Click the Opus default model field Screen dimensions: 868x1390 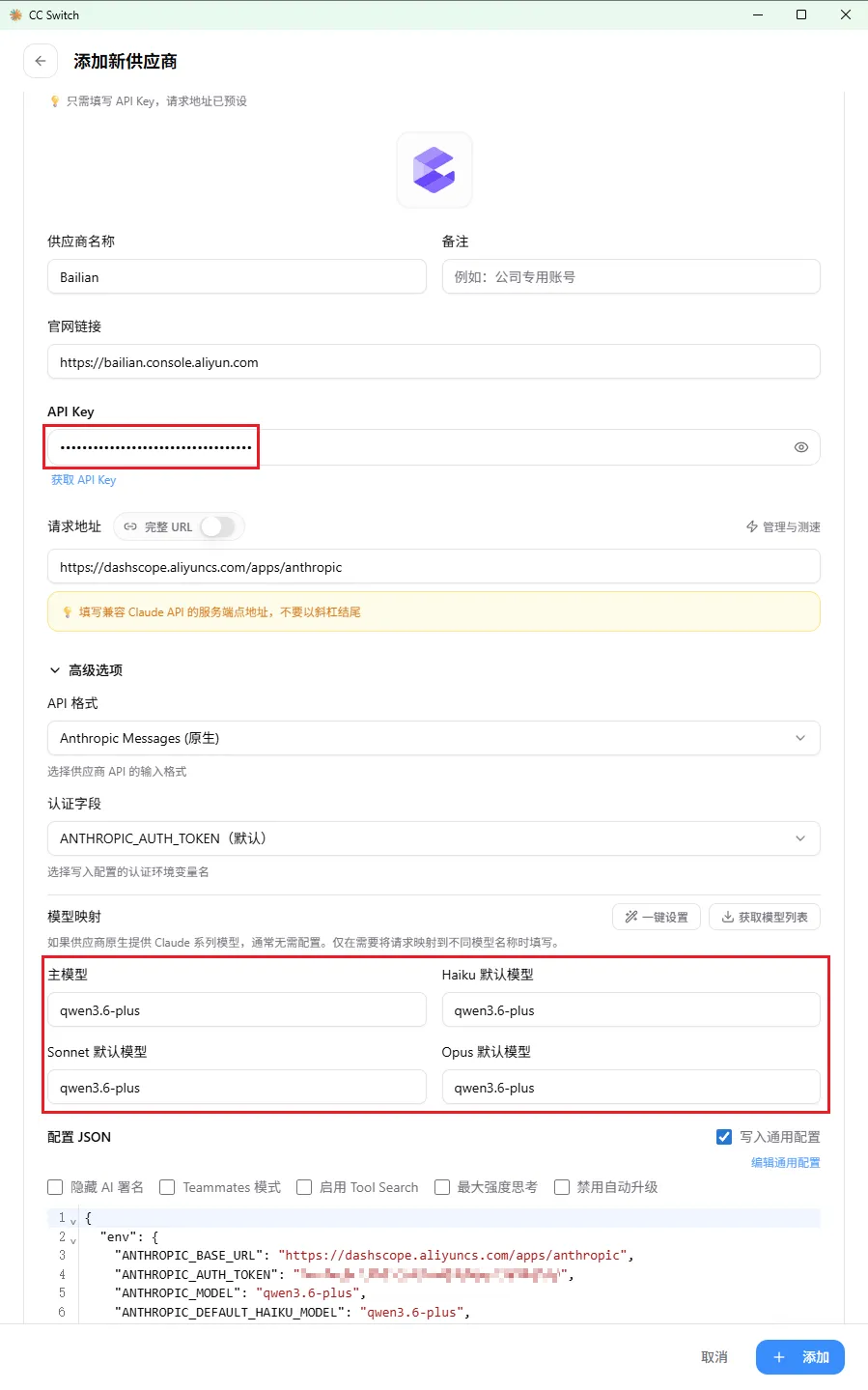coord(631,1088)
